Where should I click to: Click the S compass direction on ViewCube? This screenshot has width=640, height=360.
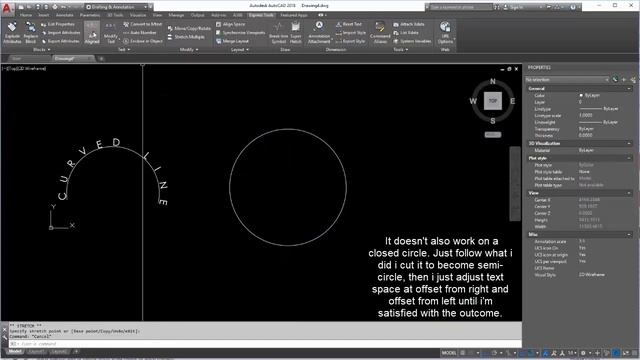click(493, 121)
